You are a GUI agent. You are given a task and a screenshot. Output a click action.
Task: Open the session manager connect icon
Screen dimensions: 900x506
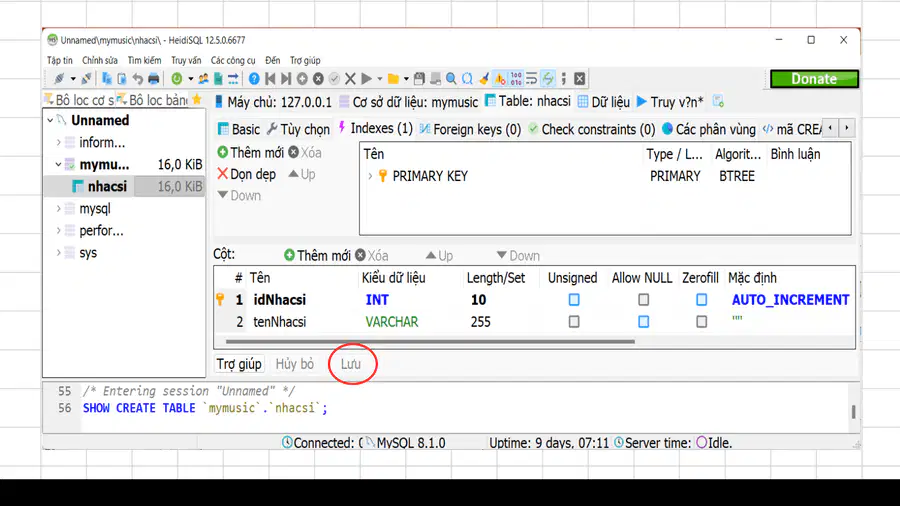tap(59, 79)
